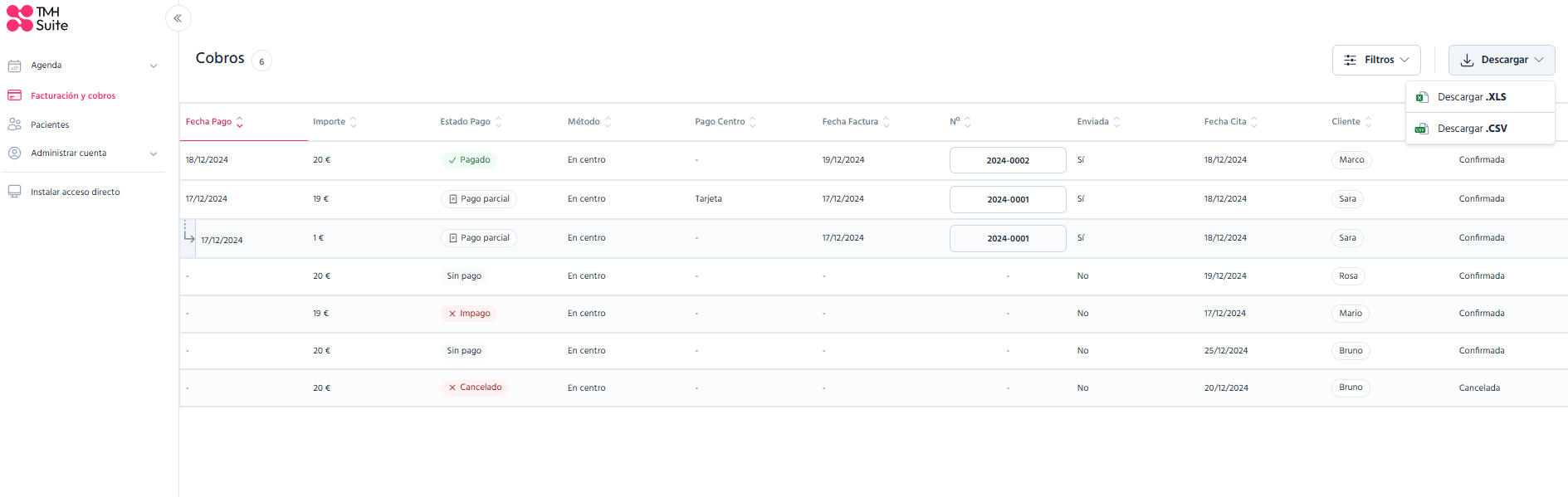Open invoice 2024-0002
Image resolution: width=1568 pixels, height=497 pixels.
coord(1008,160)
